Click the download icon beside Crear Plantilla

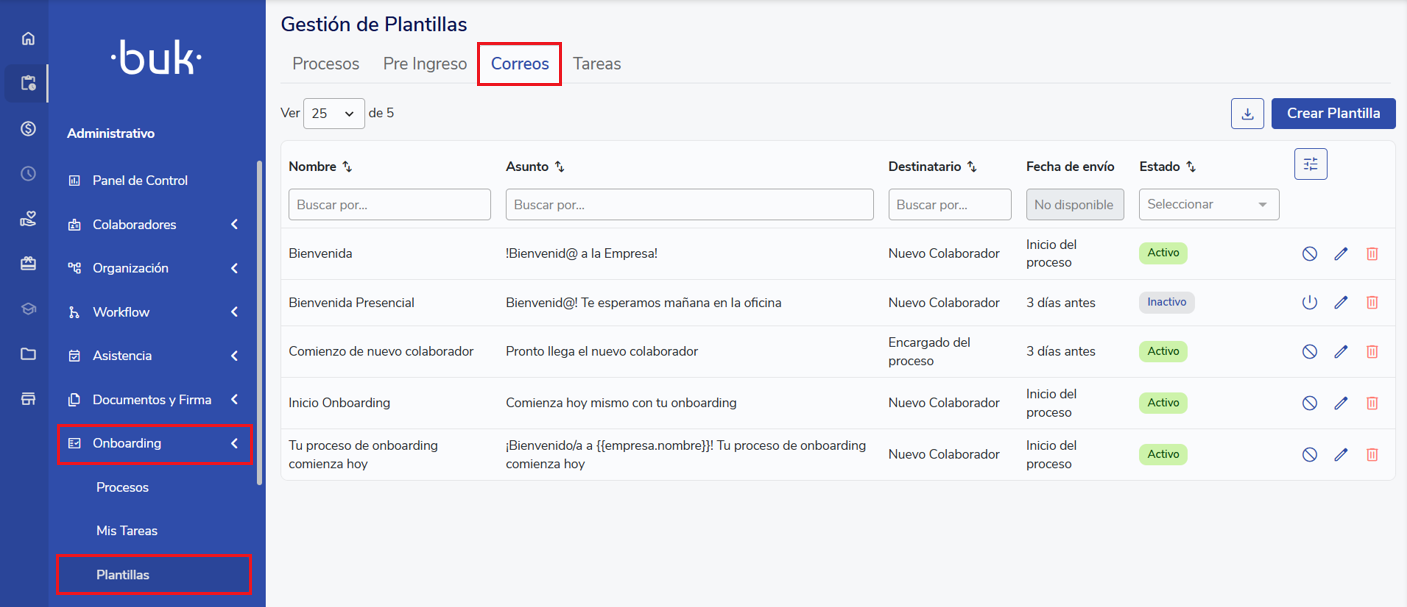(1247, 114)
